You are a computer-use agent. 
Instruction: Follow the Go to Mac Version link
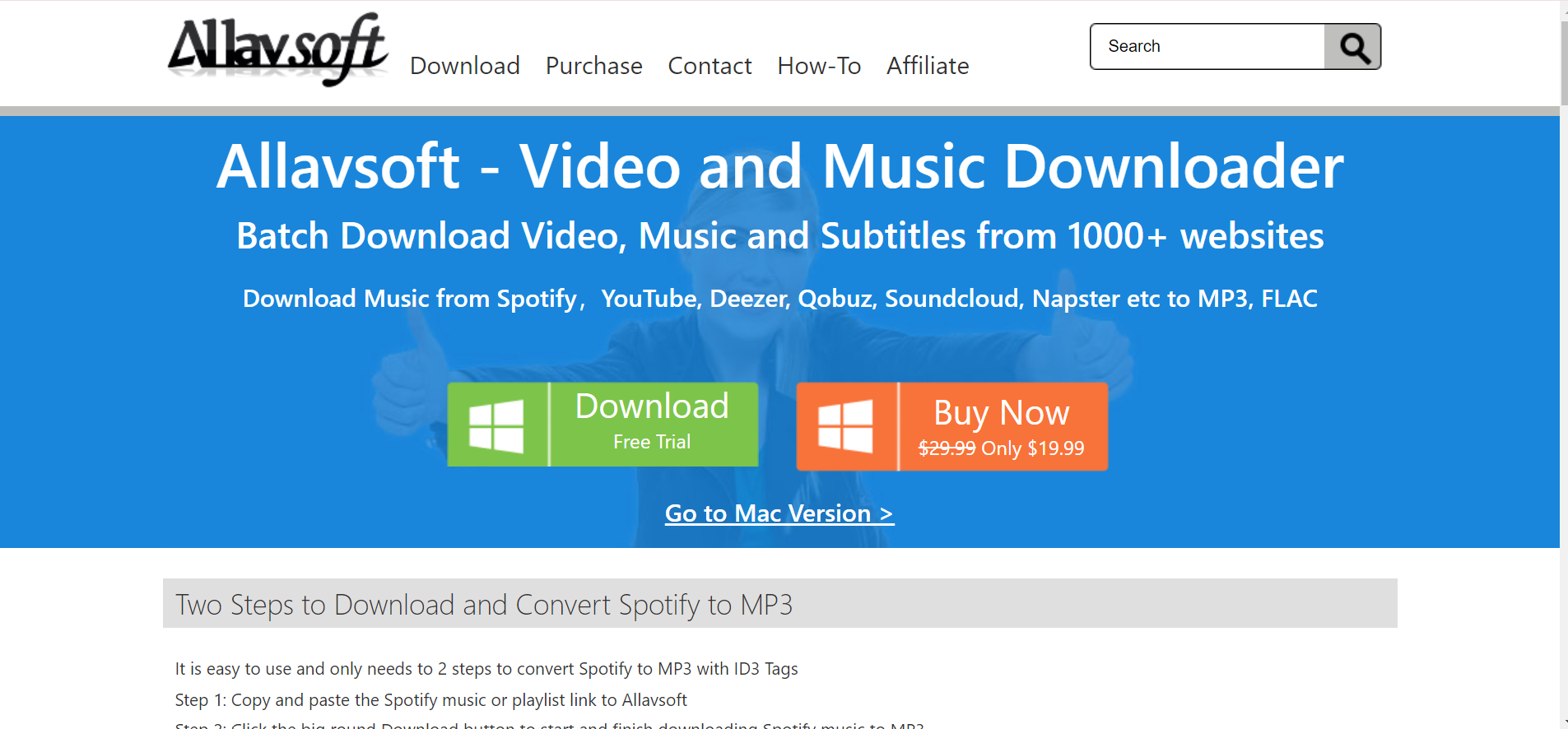pos(779,513)
